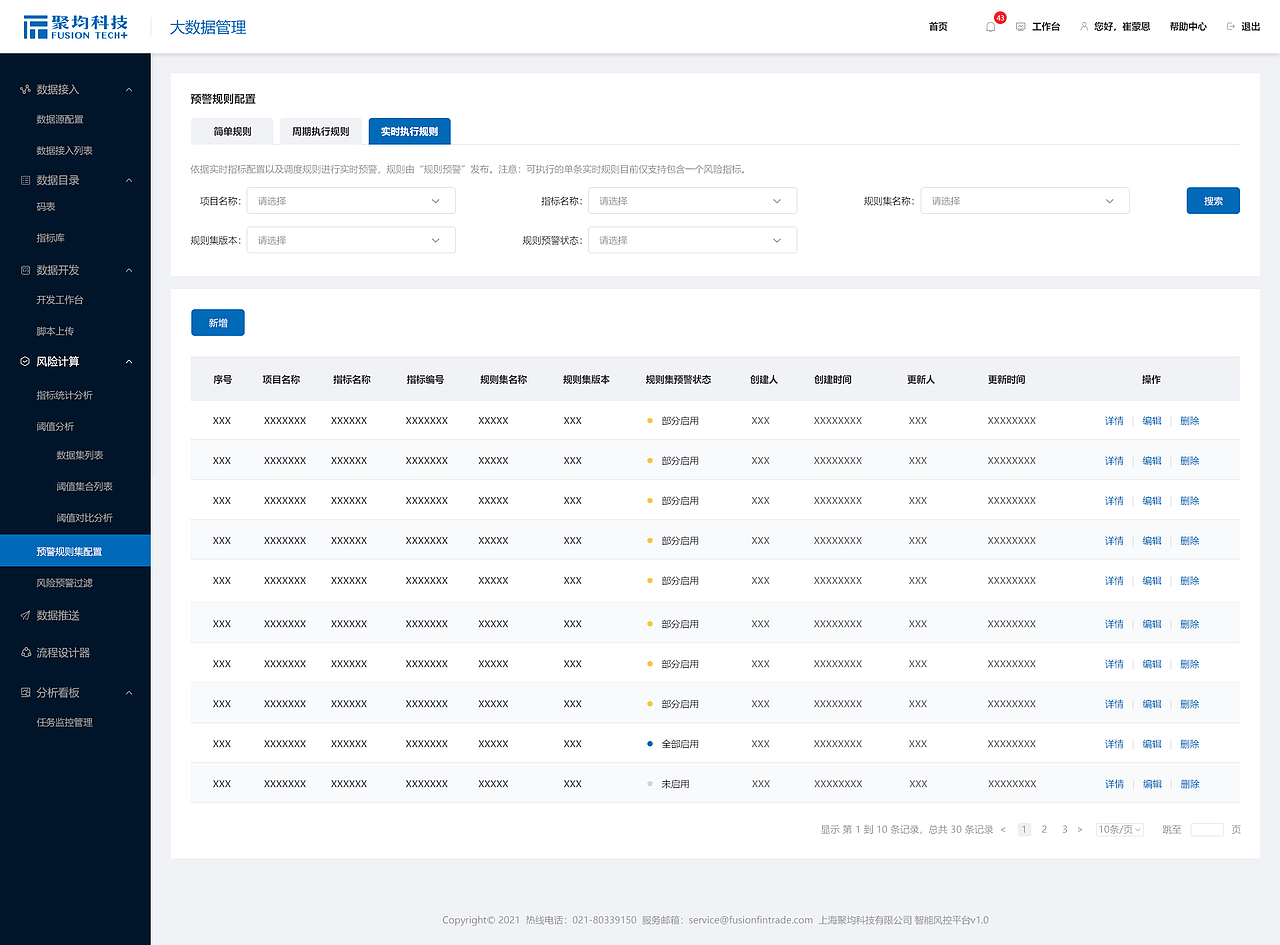
Task: Click the 退出 logout icon
Action: click(1230, 27)
